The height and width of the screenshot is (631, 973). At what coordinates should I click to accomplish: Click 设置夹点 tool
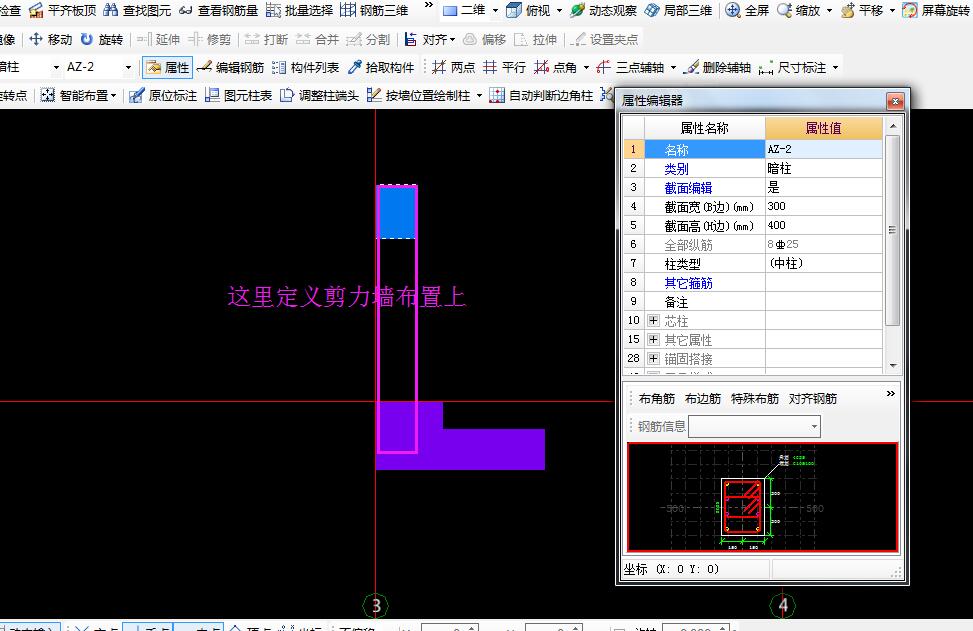pyautogui.click(x=604, y=39)
